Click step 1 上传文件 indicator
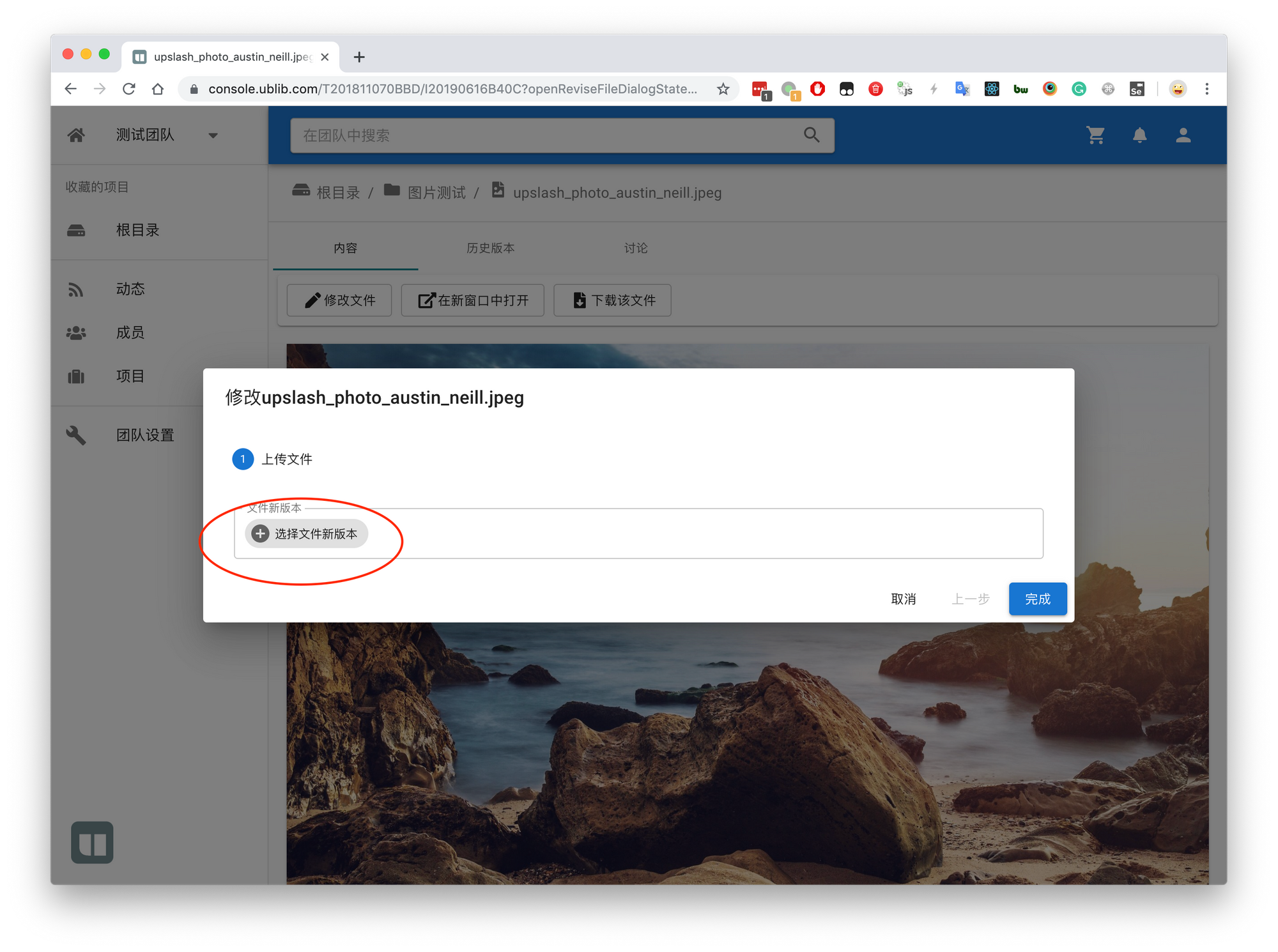 243,459
